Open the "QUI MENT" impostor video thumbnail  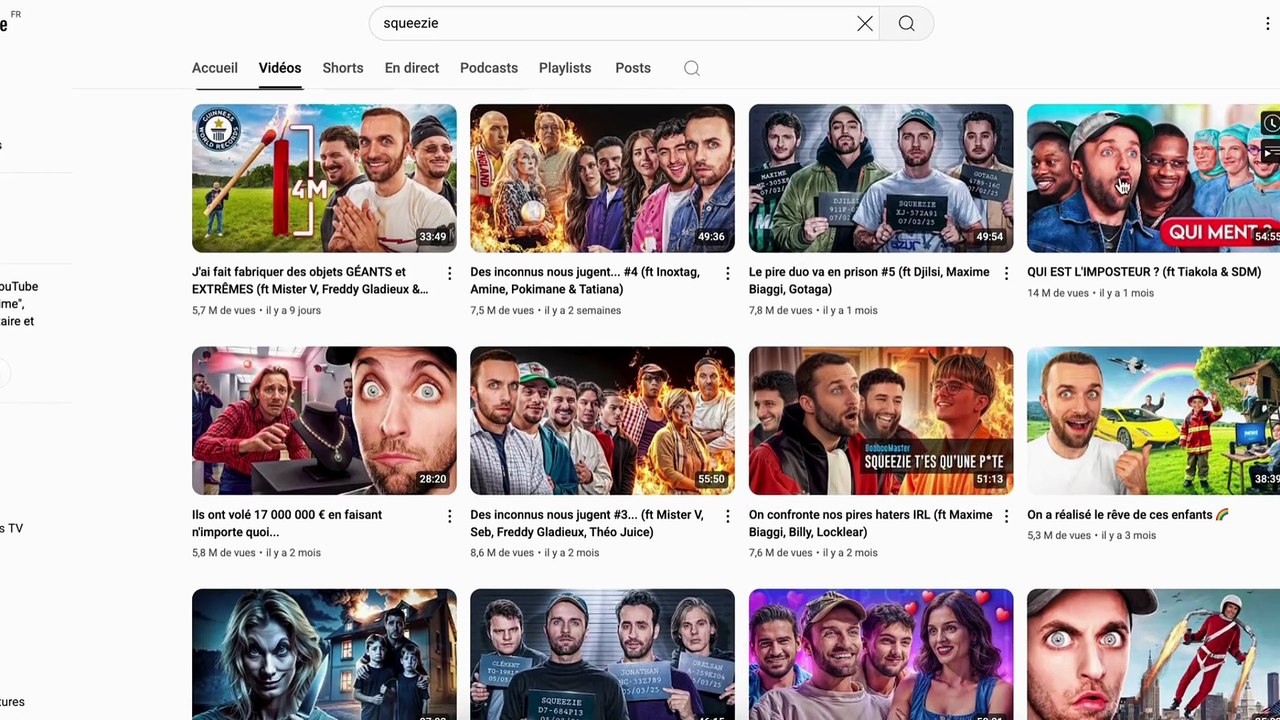click(1153, 178)
